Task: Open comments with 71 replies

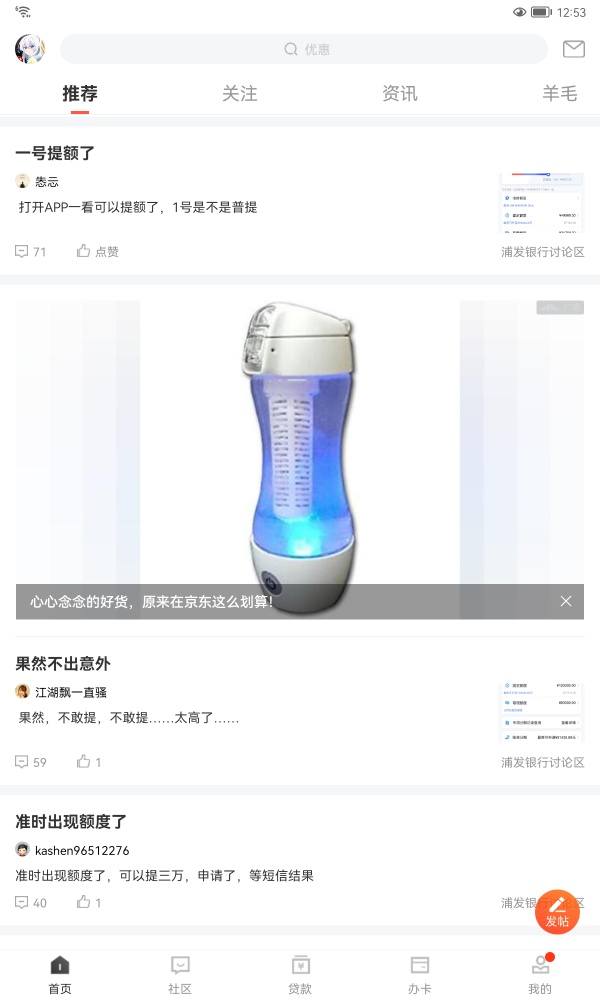Action: (x=31, y=251)
